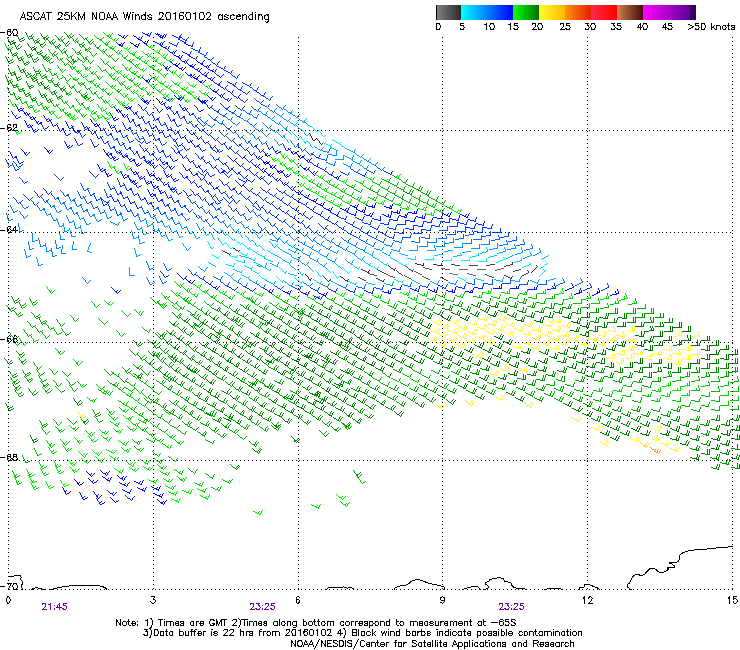
Task: Select the brown 35–40 knots color bar segment
Action: click(630, 12)
